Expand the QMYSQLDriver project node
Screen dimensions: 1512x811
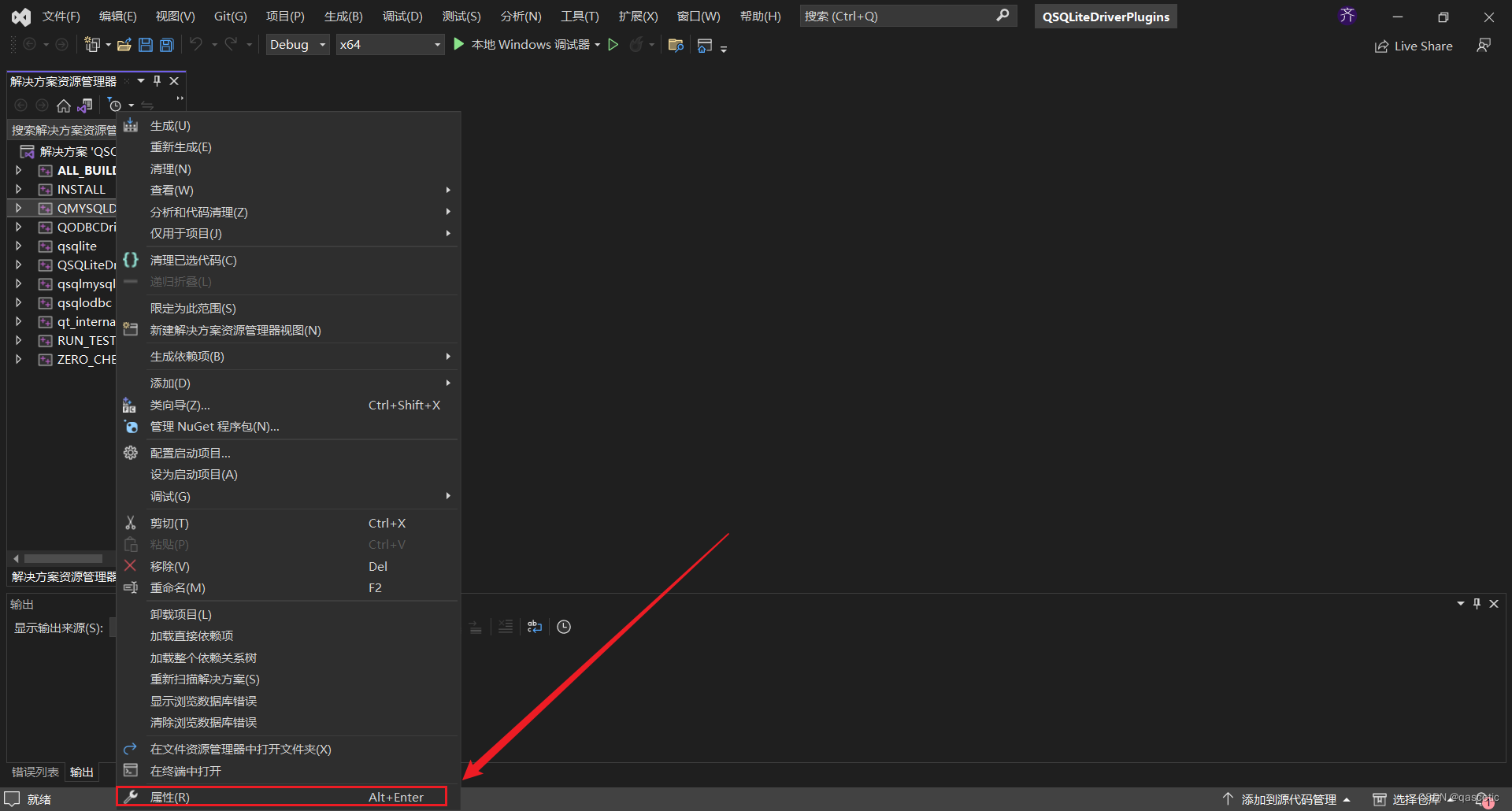coord(18,208)
